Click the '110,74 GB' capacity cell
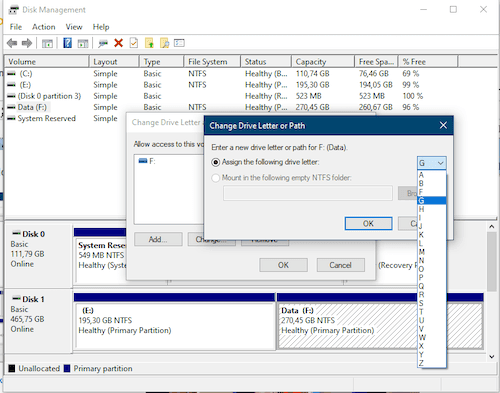This screenshot has height=393, width=500. [x=312, y=74]
